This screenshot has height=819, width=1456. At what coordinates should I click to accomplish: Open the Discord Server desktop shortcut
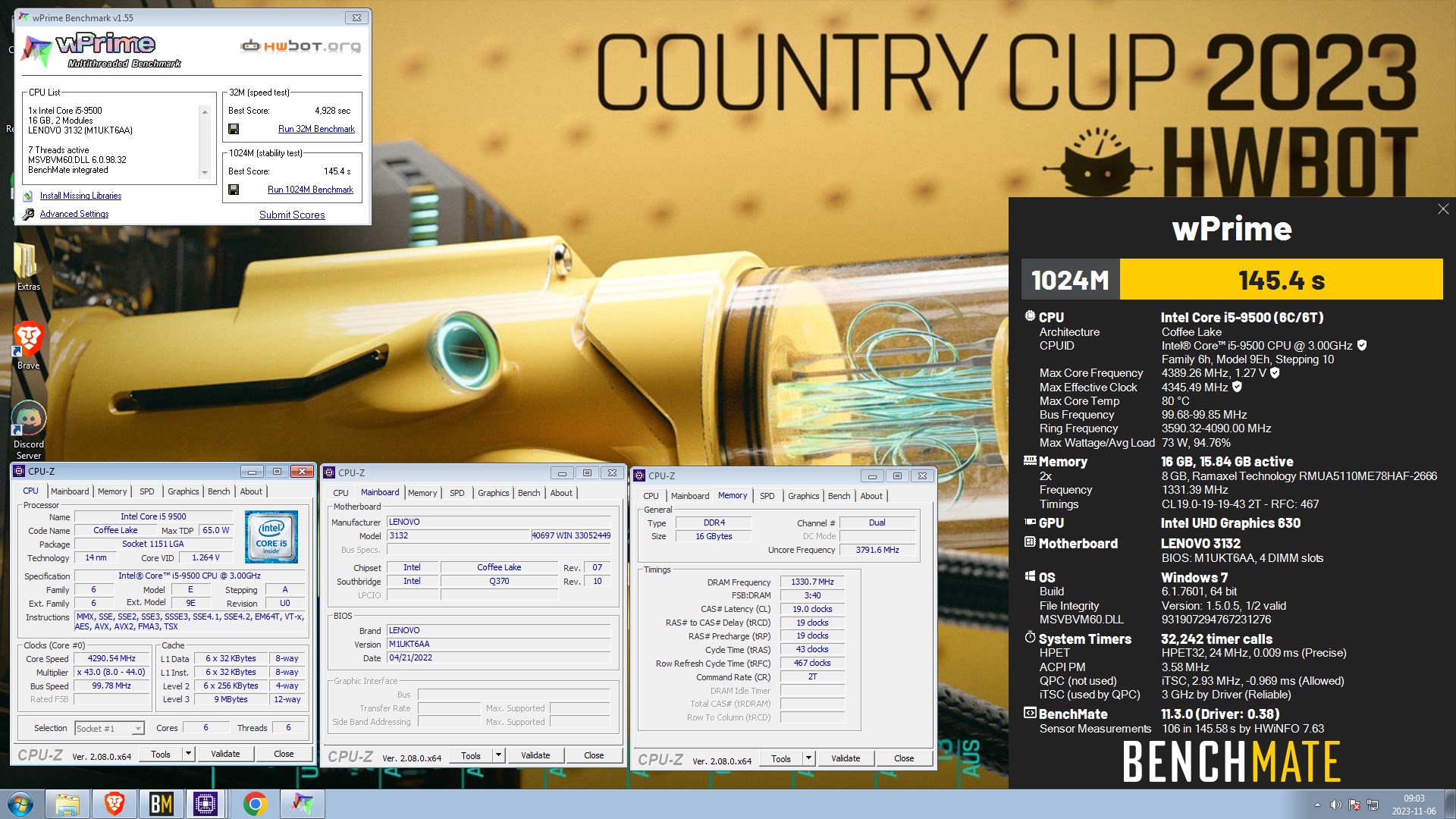click(x=28, y=430)
